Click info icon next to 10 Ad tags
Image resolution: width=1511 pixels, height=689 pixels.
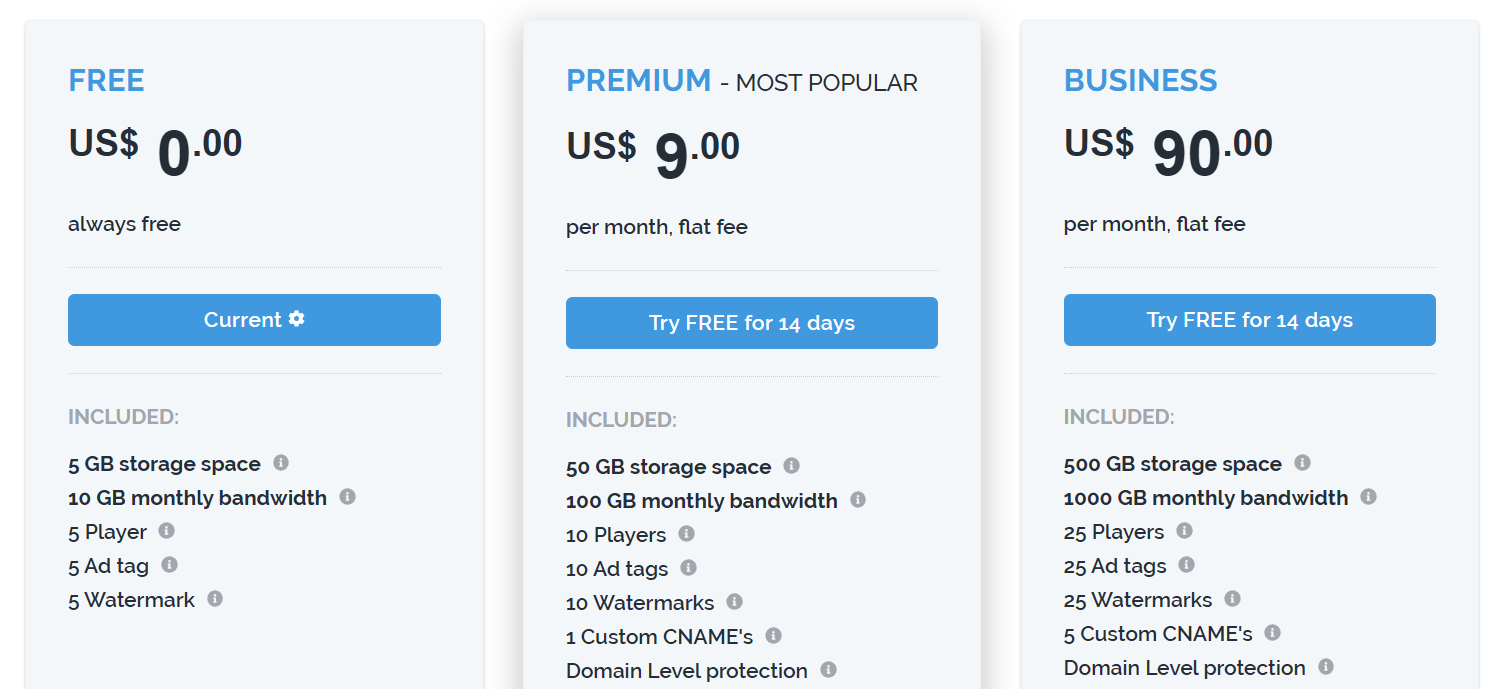click(x=688, y=568)
